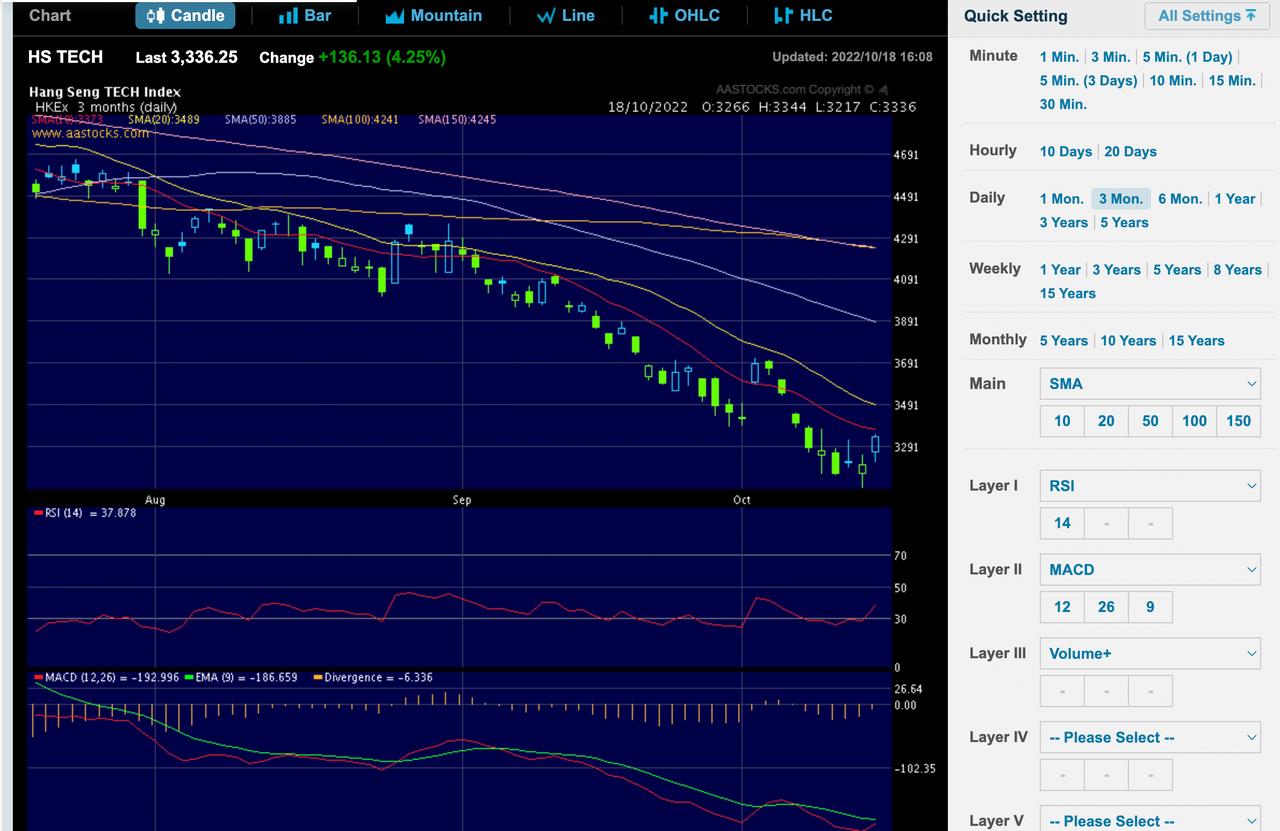Select the daily 1 Mon. range
The width and height of the screenshot is (1280, 831).
click(x=1062, y=198)
